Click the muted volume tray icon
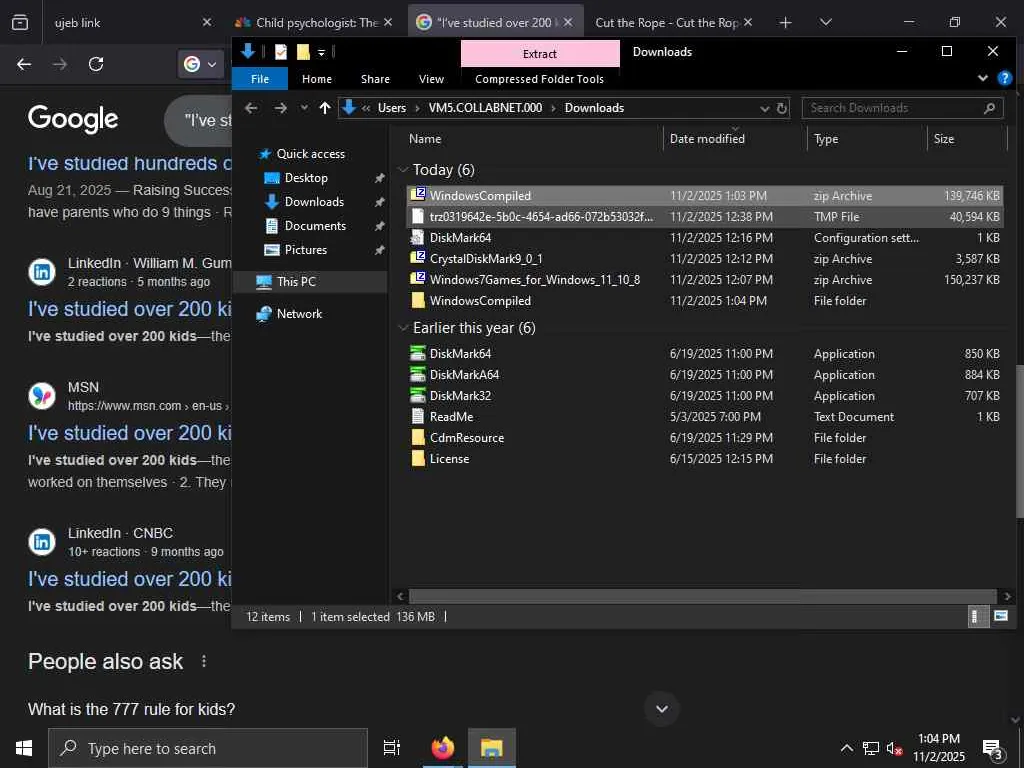This screenshot has width=1024, height=768. click(x=894, y=748)
